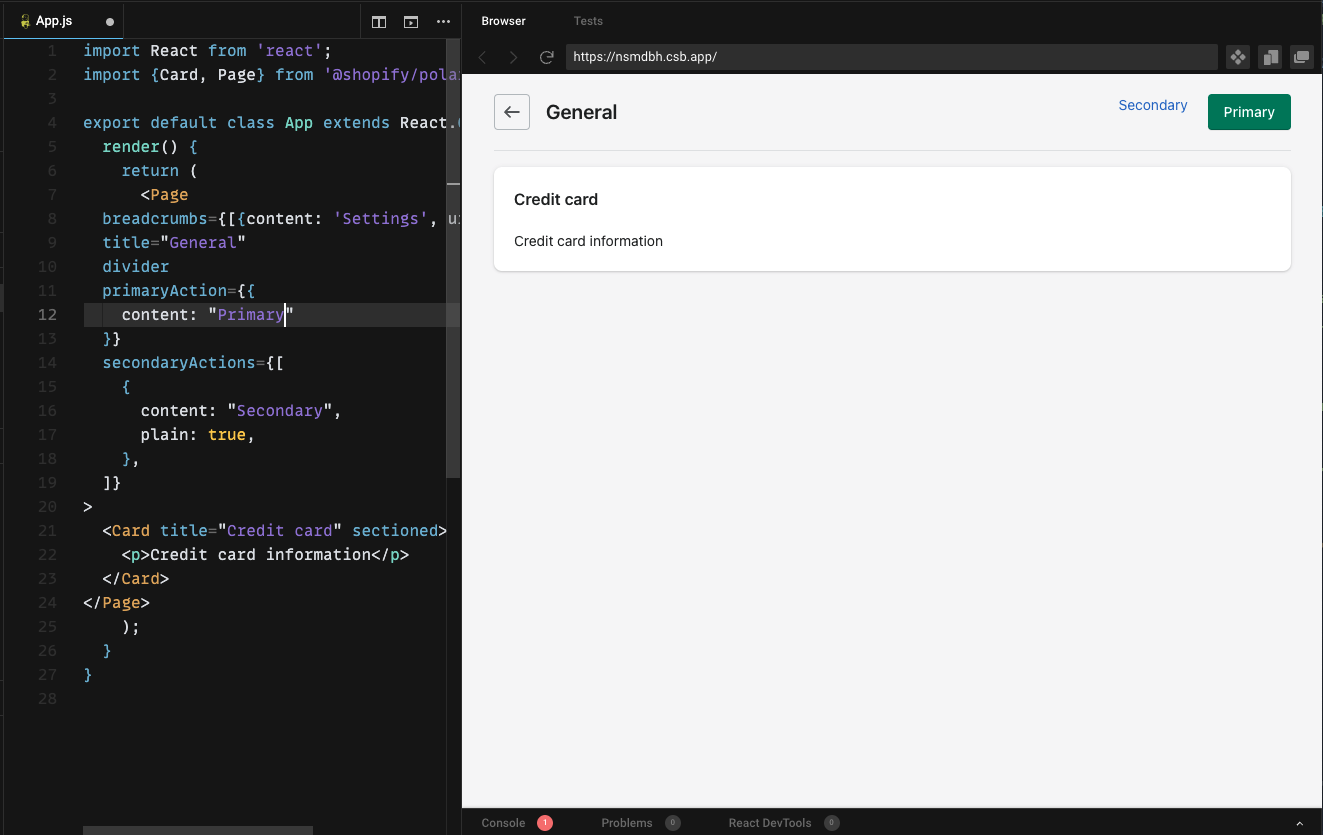Click the preview URL address field

(x=891, y=57)
